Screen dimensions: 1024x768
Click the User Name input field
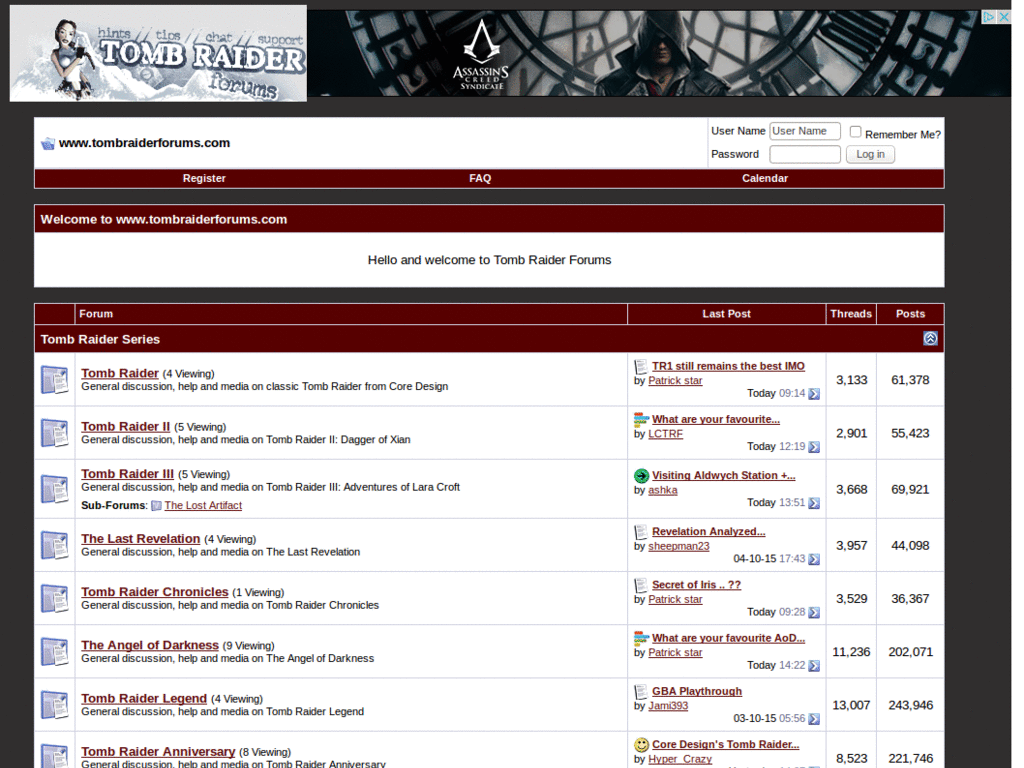click(805, 130)
